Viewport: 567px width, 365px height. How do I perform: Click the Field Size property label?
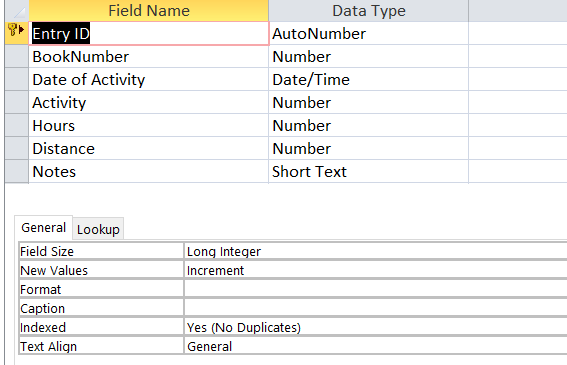tap(101, 251)
